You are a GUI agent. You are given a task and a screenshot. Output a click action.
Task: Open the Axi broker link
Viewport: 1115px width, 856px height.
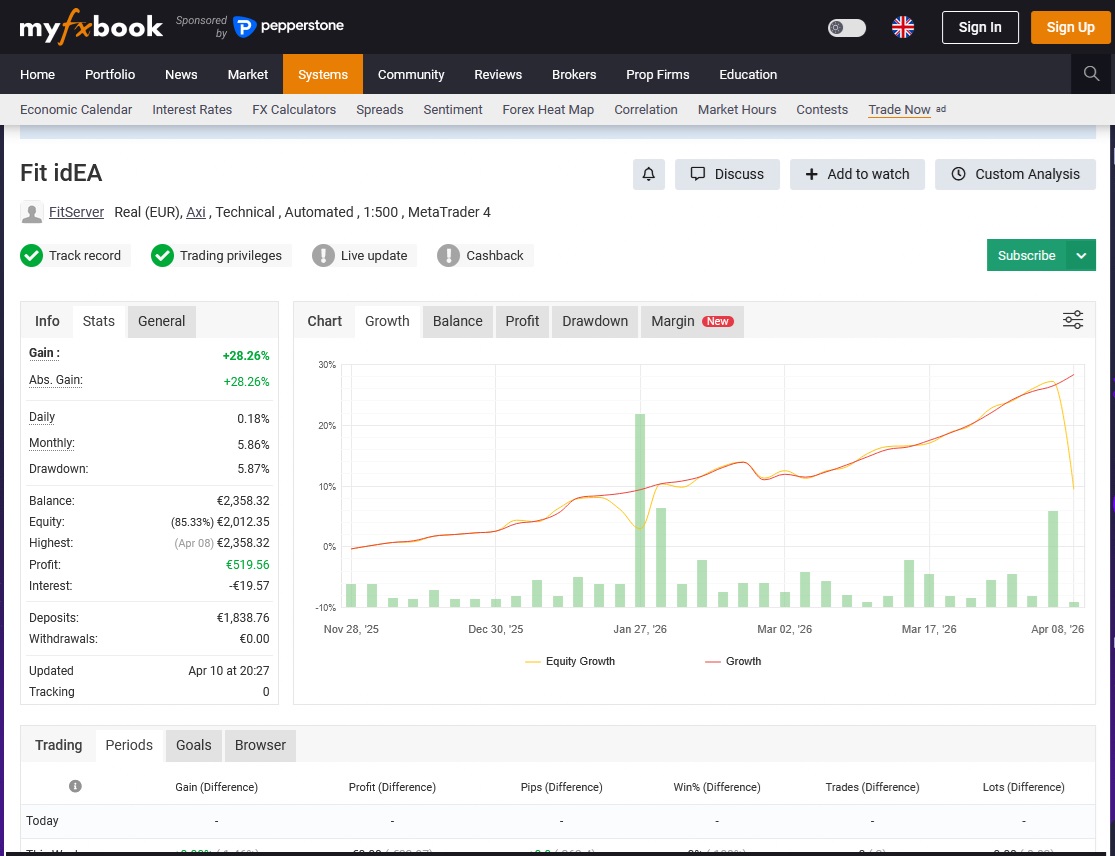tap(196, 212)
